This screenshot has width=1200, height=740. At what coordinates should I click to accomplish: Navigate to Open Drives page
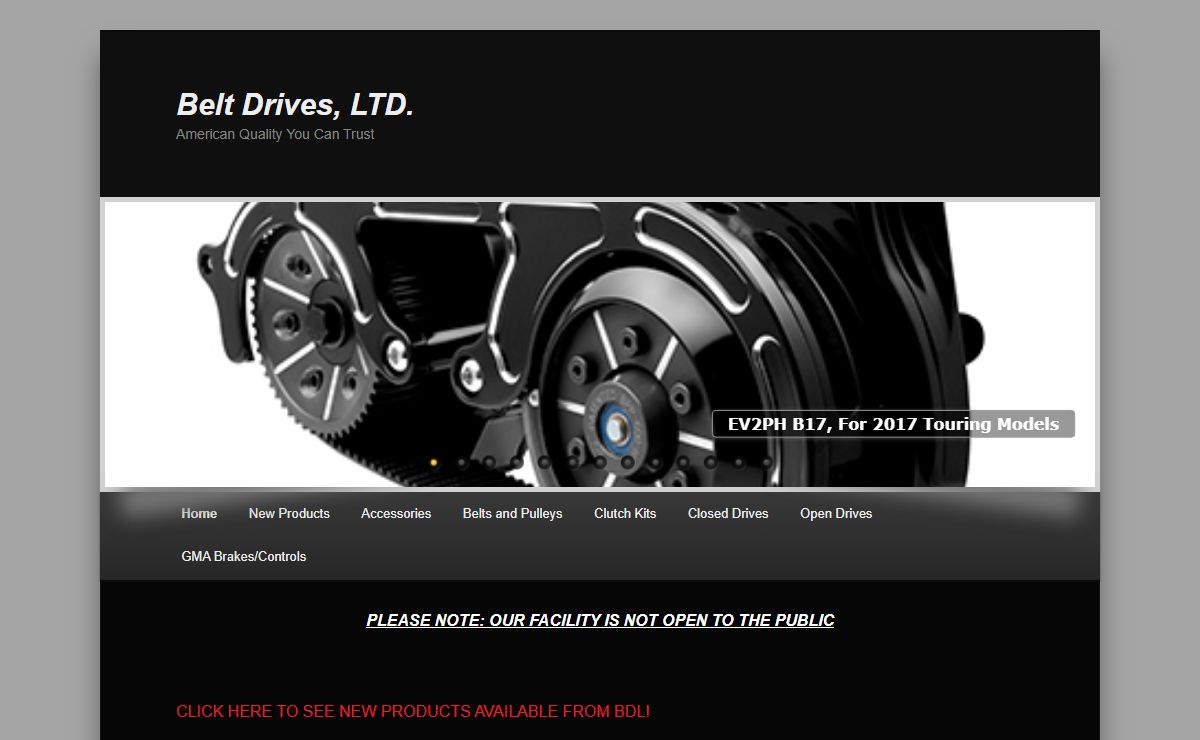point(836,513)
